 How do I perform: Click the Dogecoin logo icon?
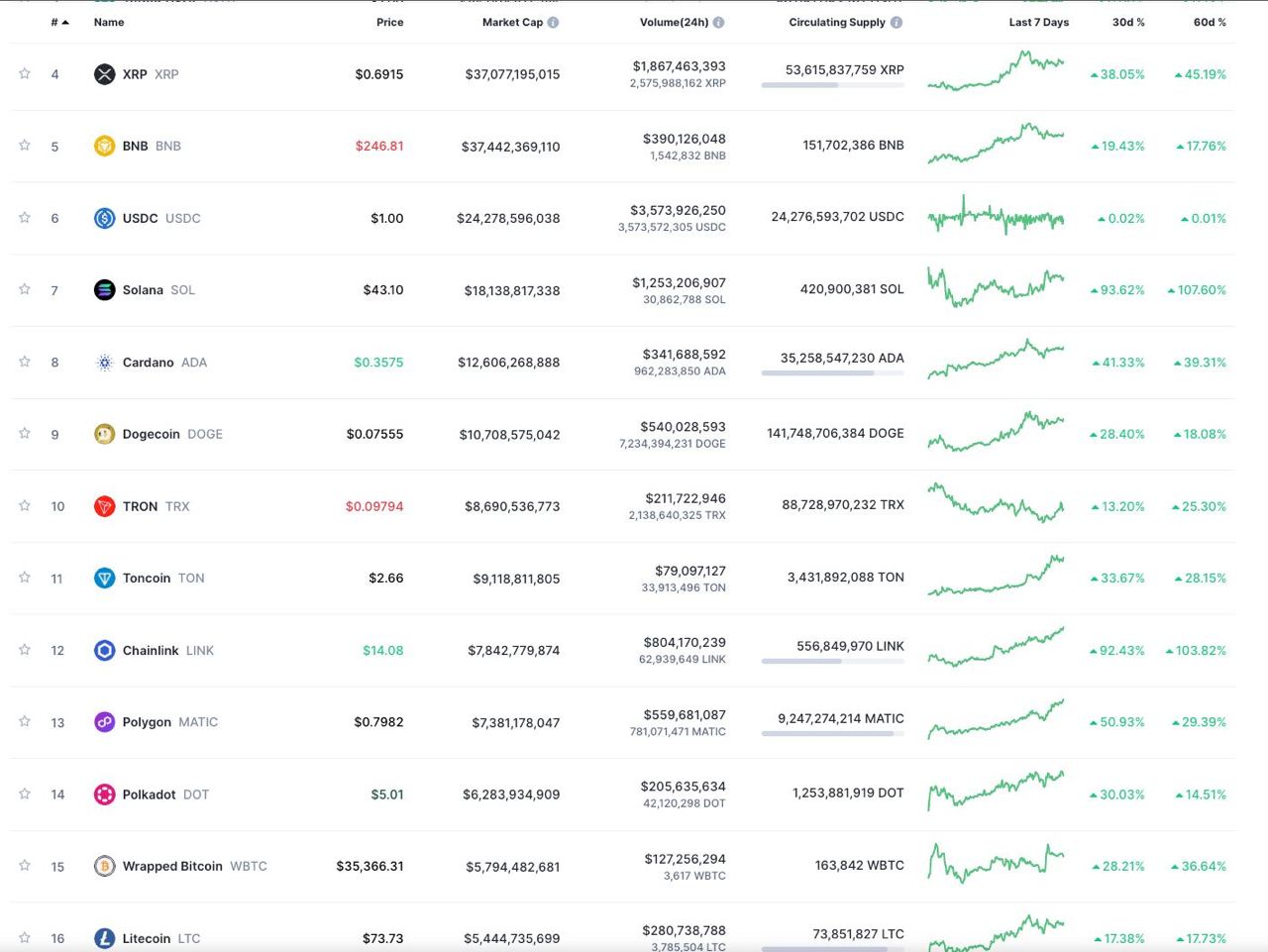(x=104, y=434)
